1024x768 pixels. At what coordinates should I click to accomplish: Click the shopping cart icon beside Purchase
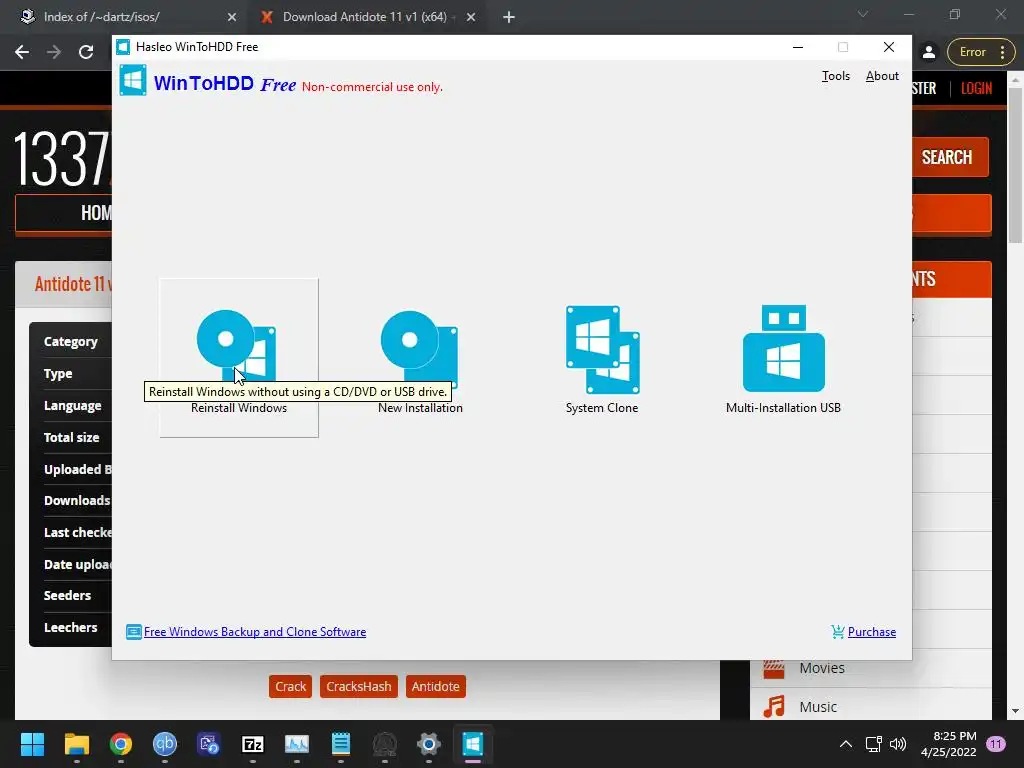(x=837, y=632)
